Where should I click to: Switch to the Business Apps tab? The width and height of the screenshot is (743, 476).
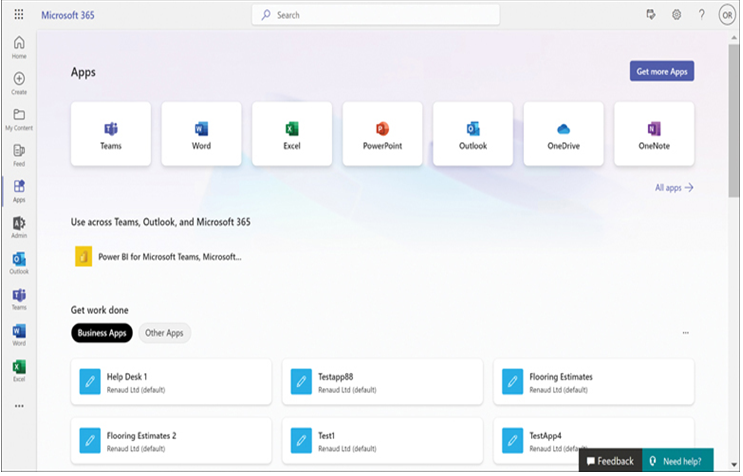pos(102,333)
